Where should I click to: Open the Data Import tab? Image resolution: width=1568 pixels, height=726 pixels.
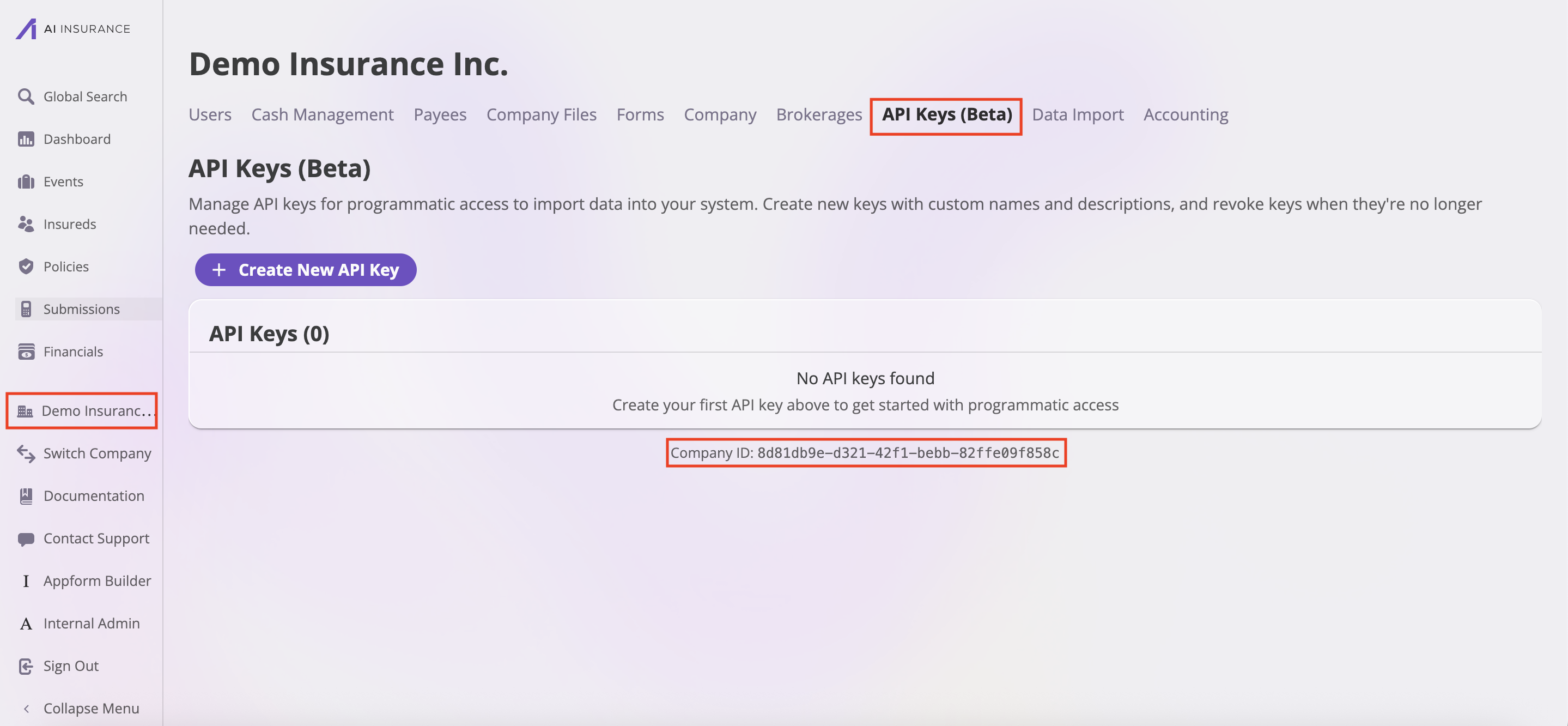tap(1078, 114)
